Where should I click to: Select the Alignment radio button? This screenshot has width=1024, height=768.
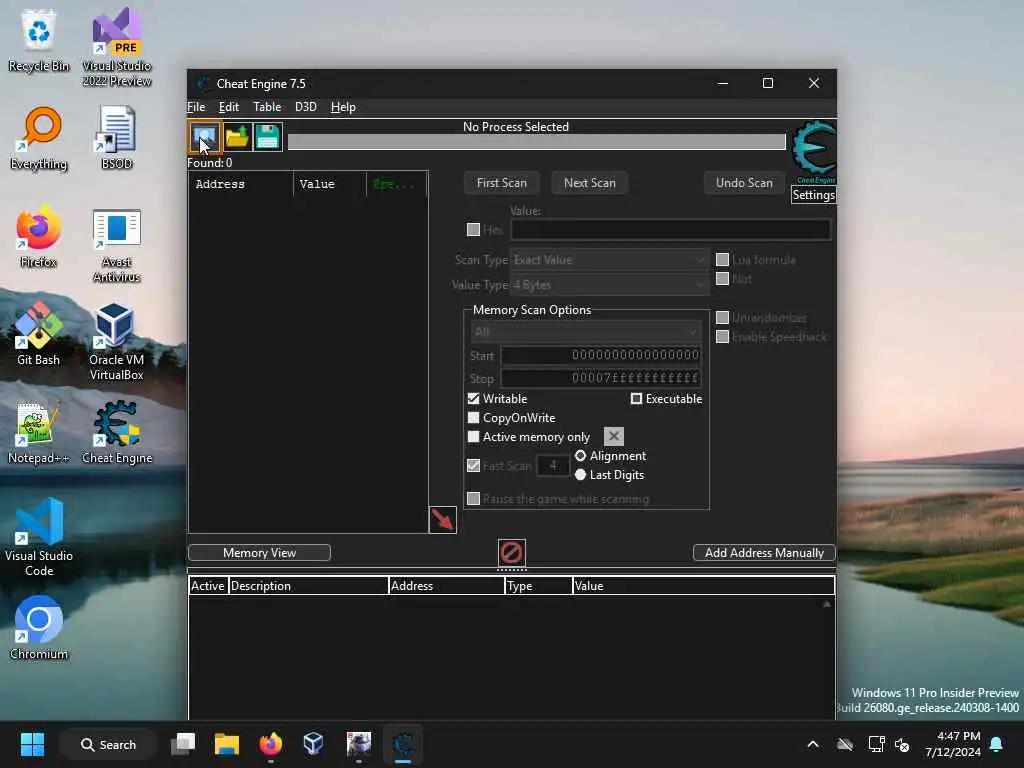click(x=580, y=456)
